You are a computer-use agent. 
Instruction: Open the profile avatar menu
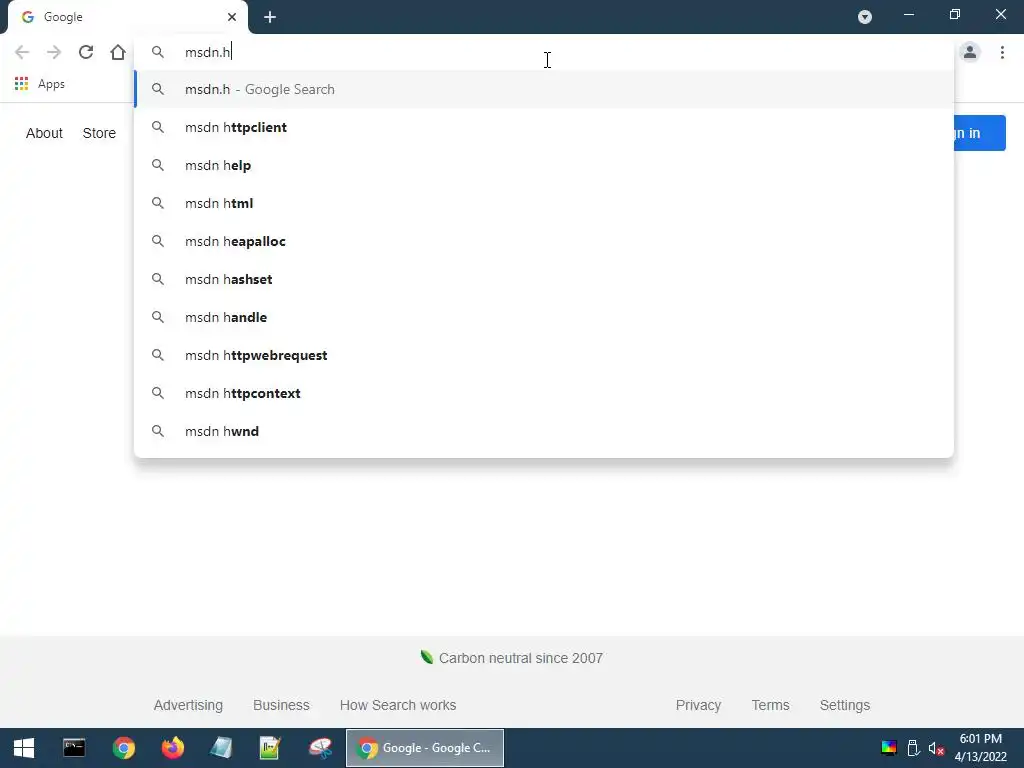coord(970,52)
